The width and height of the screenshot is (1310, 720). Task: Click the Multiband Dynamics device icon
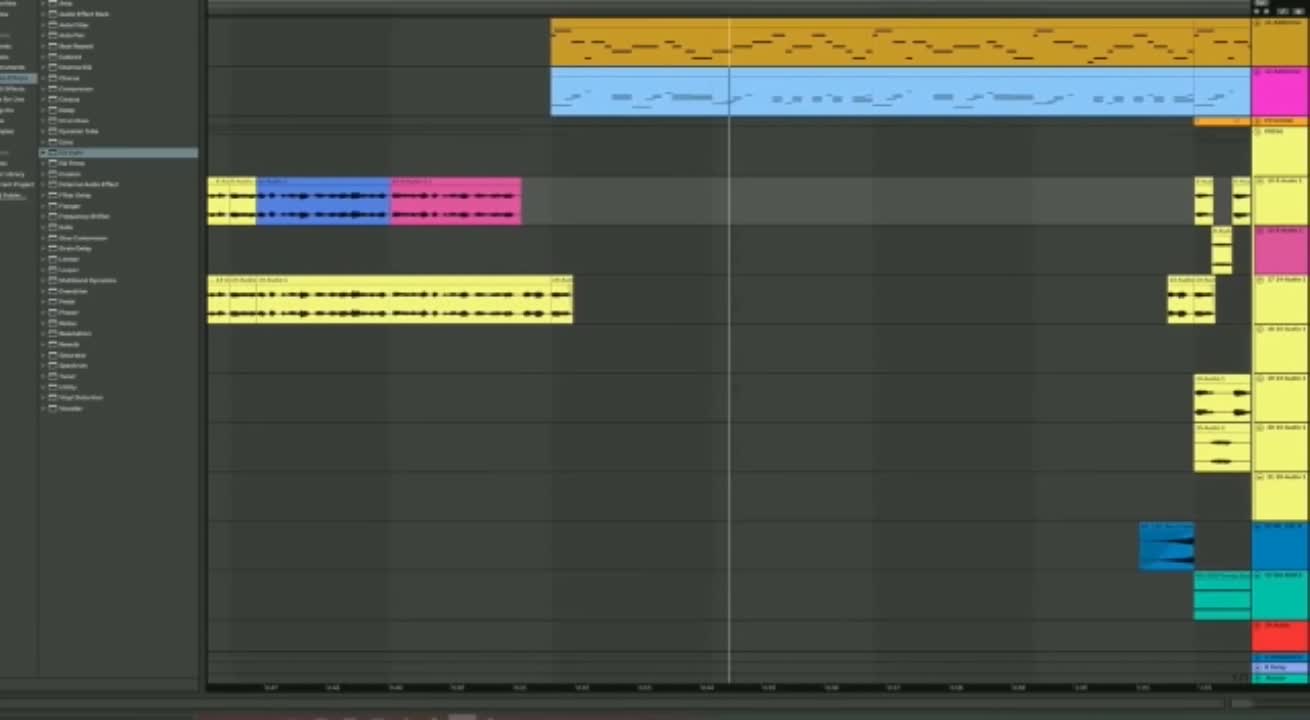53,280
